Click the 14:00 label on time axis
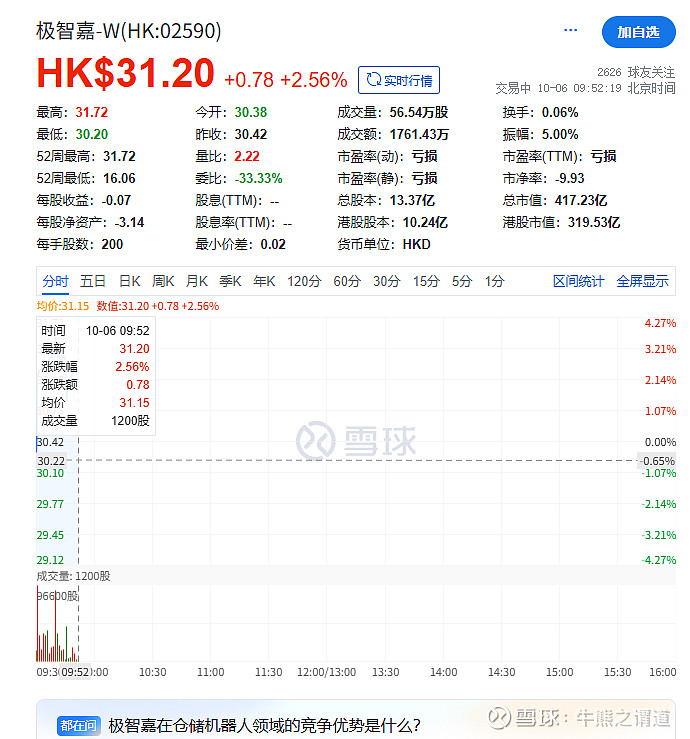This screenshot has width=690, height=739. [444, 672]
